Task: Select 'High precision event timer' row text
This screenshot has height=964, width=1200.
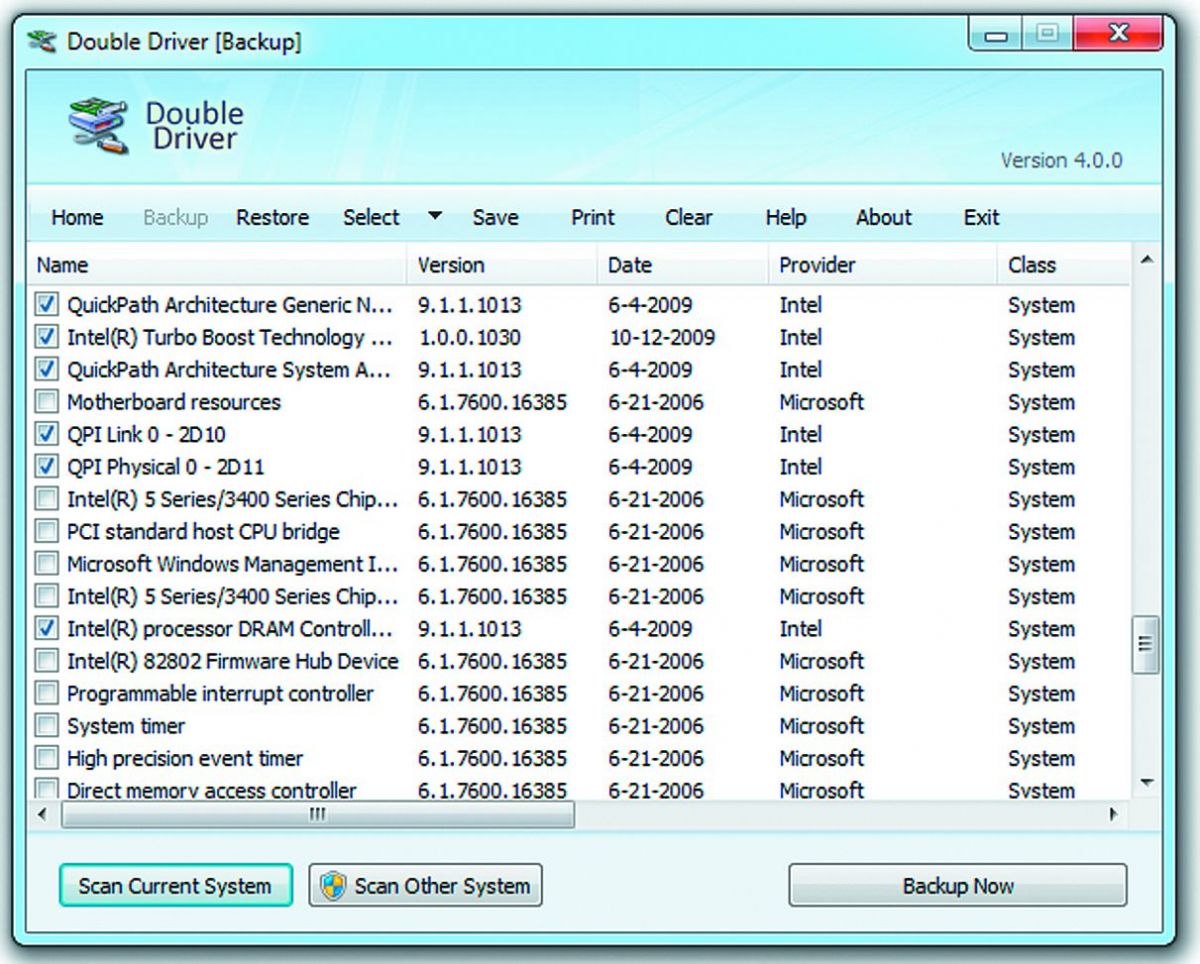Action: tap(185, 758)
